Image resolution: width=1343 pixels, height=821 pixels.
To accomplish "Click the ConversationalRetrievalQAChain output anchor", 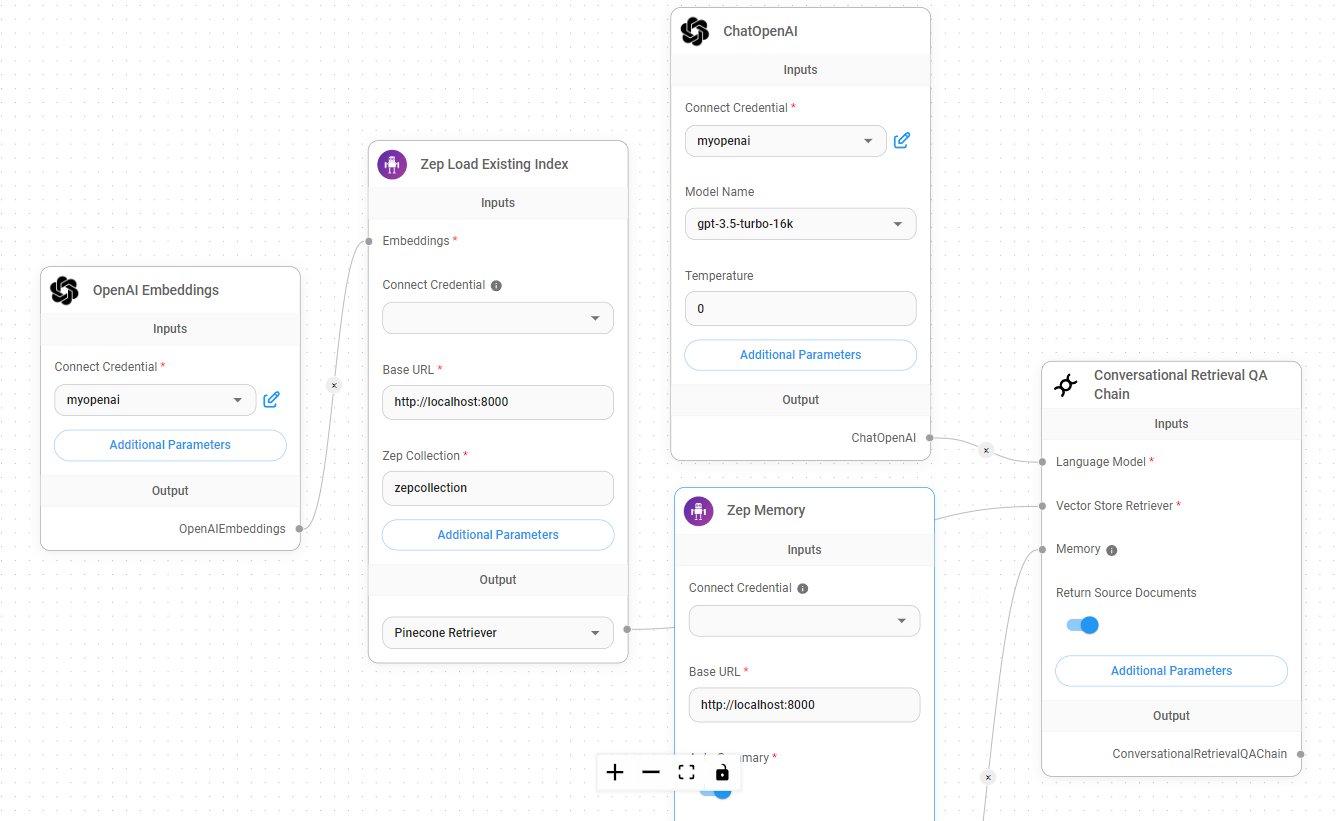I will (x=1301, y=754).
